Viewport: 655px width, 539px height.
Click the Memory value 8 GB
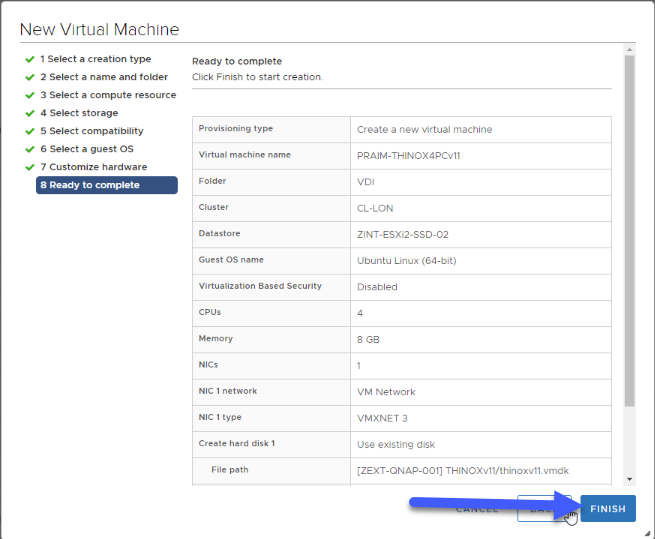pyautogui.click(x=368, y=340)
